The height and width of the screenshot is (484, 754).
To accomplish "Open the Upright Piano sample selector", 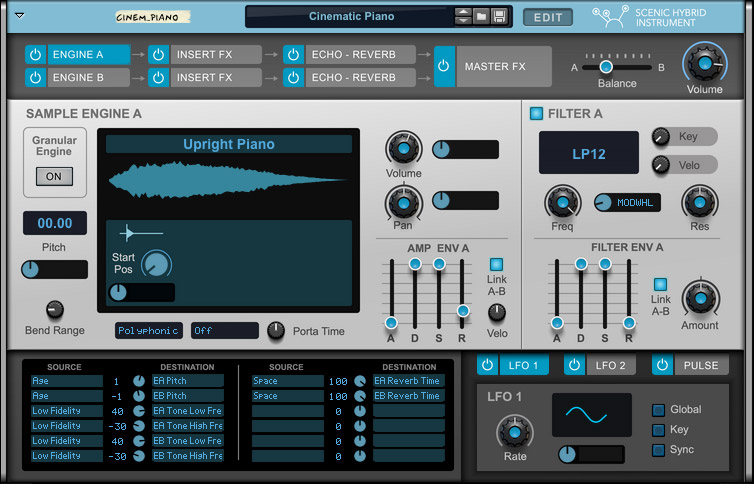I will (x=229, y=144).
